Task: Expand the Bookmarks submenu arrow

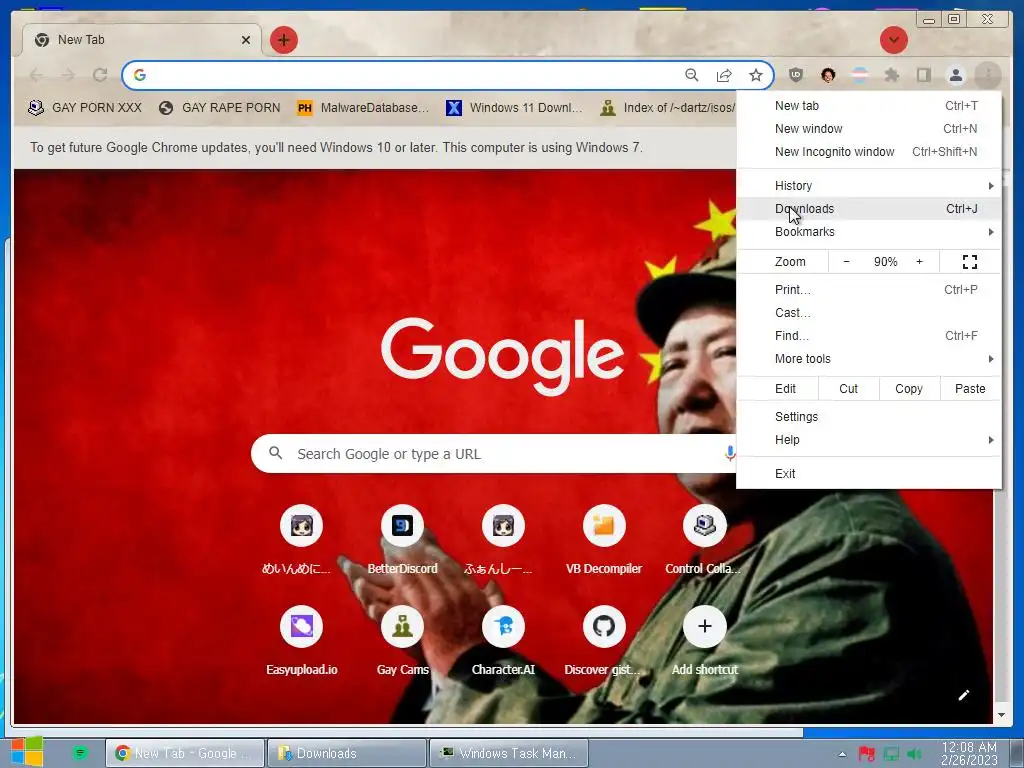Action: coord(991,232)
